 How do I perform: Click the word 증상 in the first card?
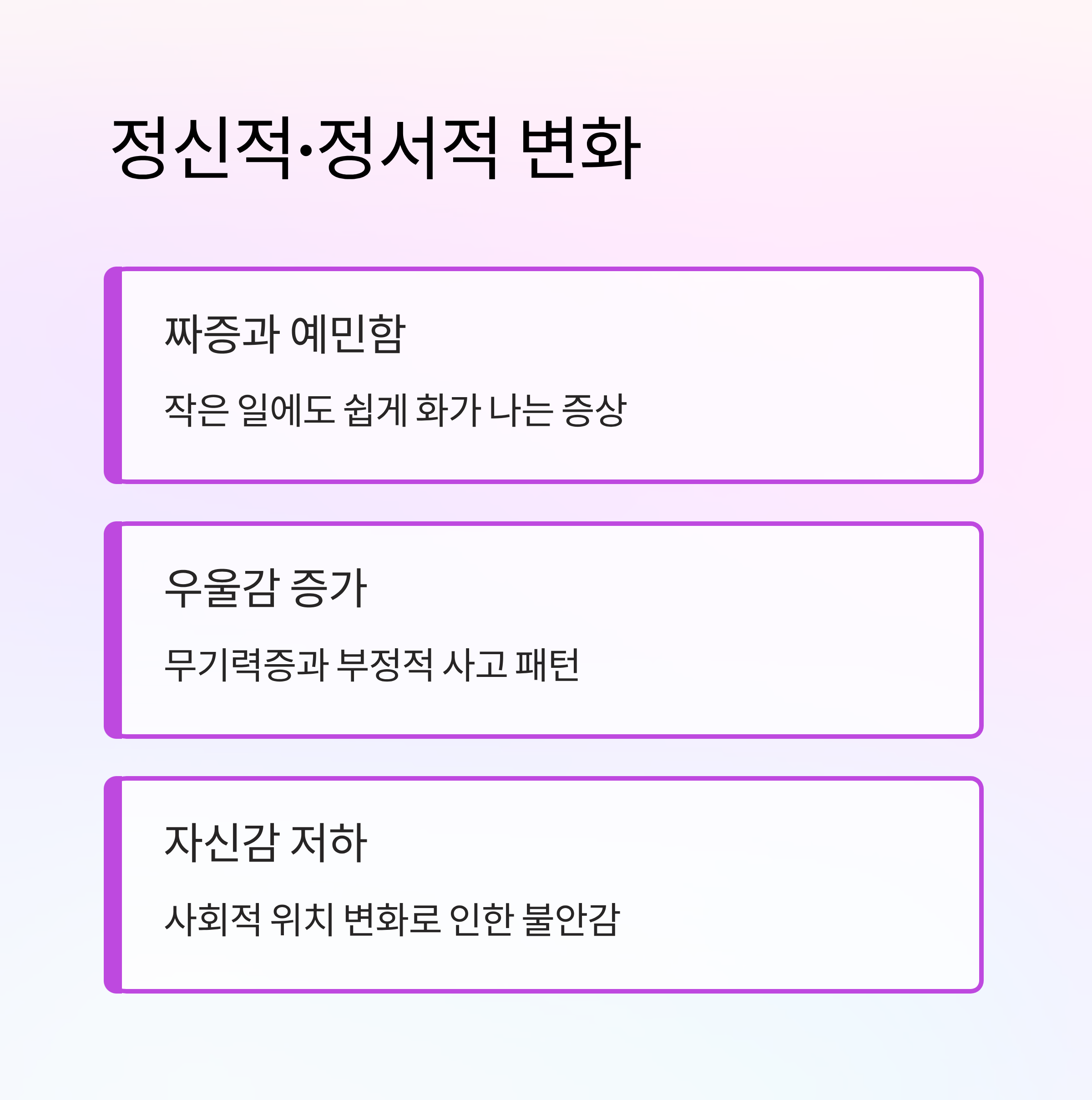(594, 410)
